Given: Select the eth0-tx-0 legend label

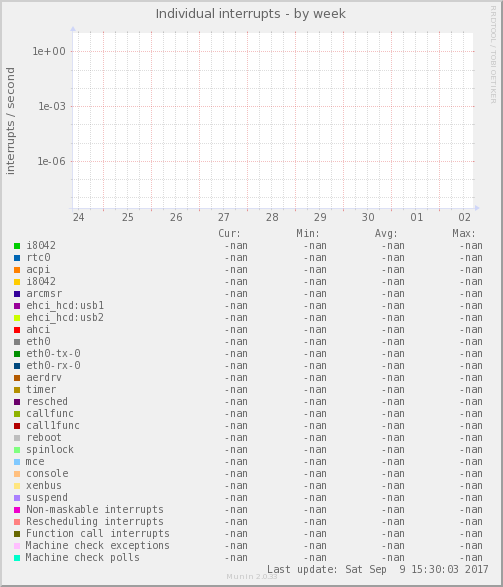Looking at the screenshot, I should point(53,353).
